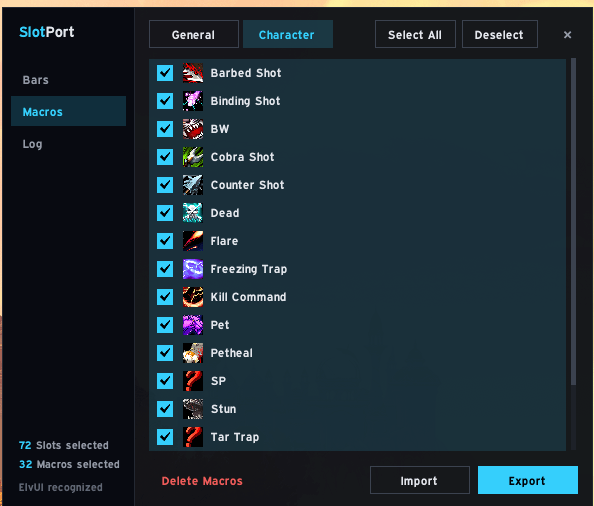Uncheck the Freezing Trap checkbox

(165, 269)
